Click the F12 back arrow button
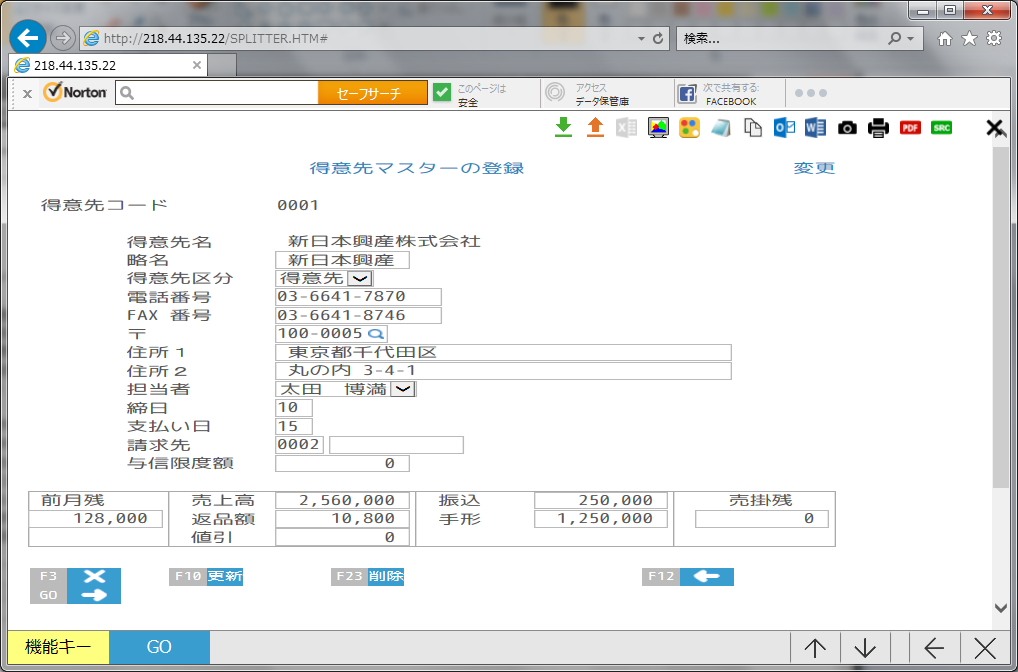Viewport: 1018px width, 672px height. pyautogui.click(x=706, y=577)
